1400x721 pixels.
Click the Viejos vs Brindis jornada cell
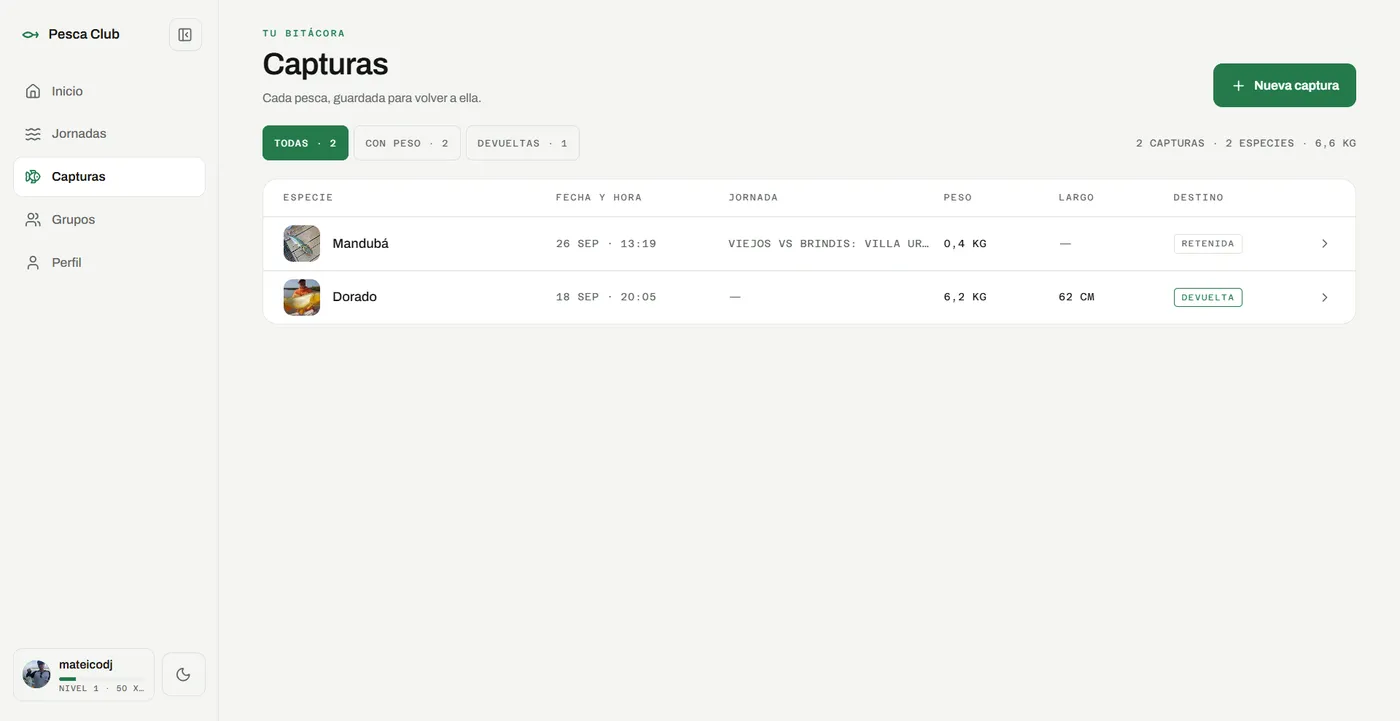click(x=828, y=244)
